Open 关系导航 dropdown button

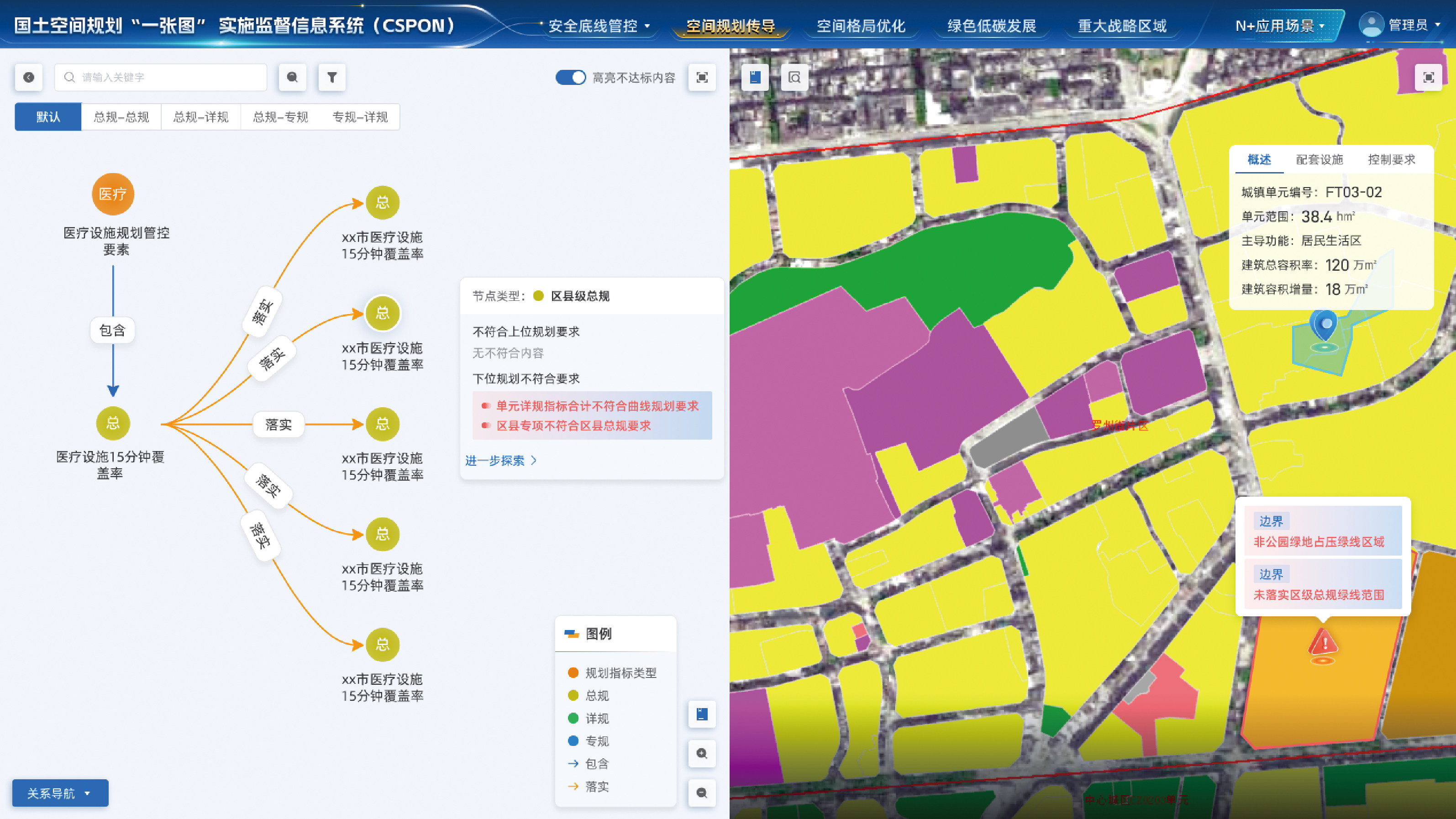60,793
